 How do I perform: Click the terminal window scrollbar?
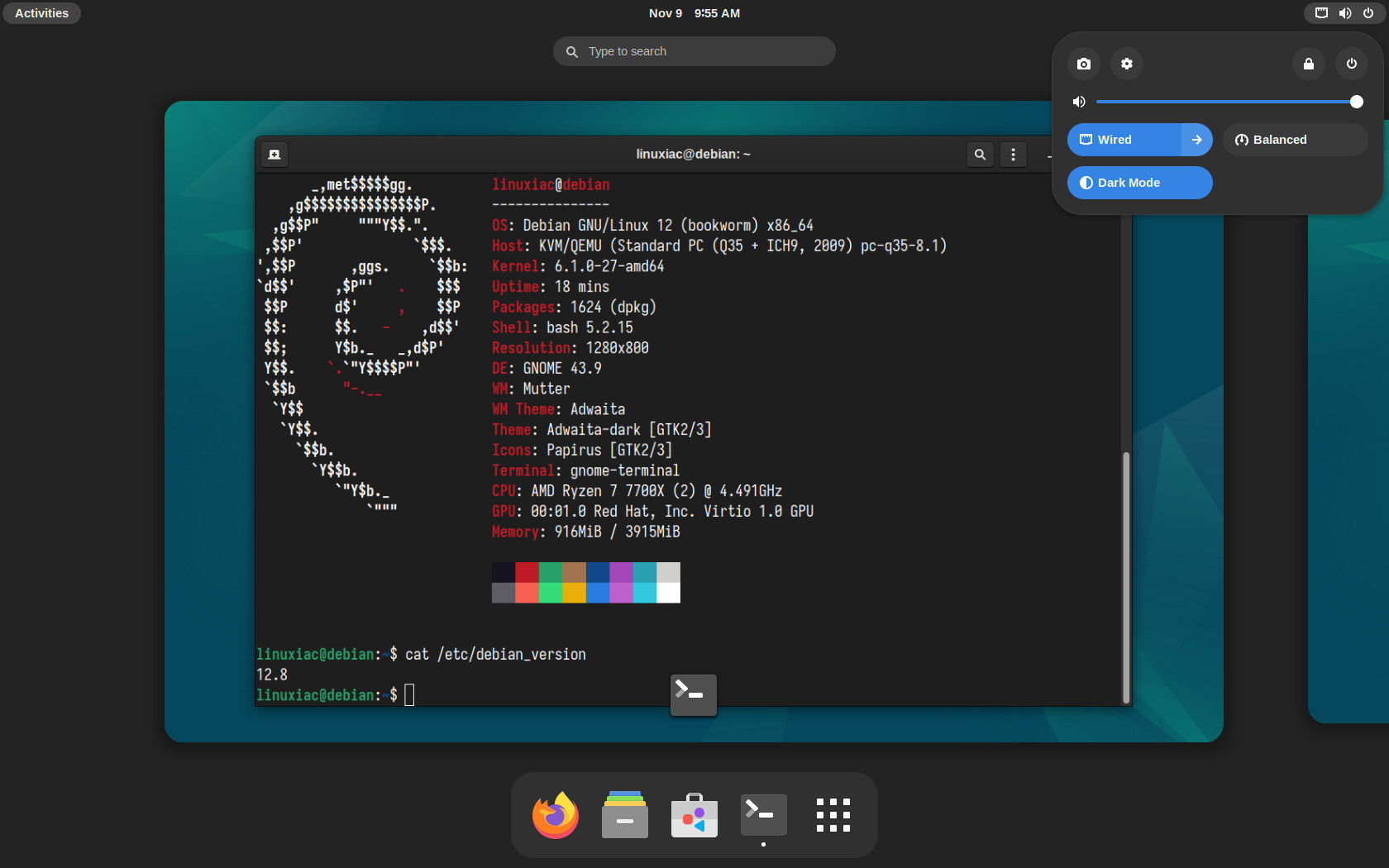(x=1125, y=576)
